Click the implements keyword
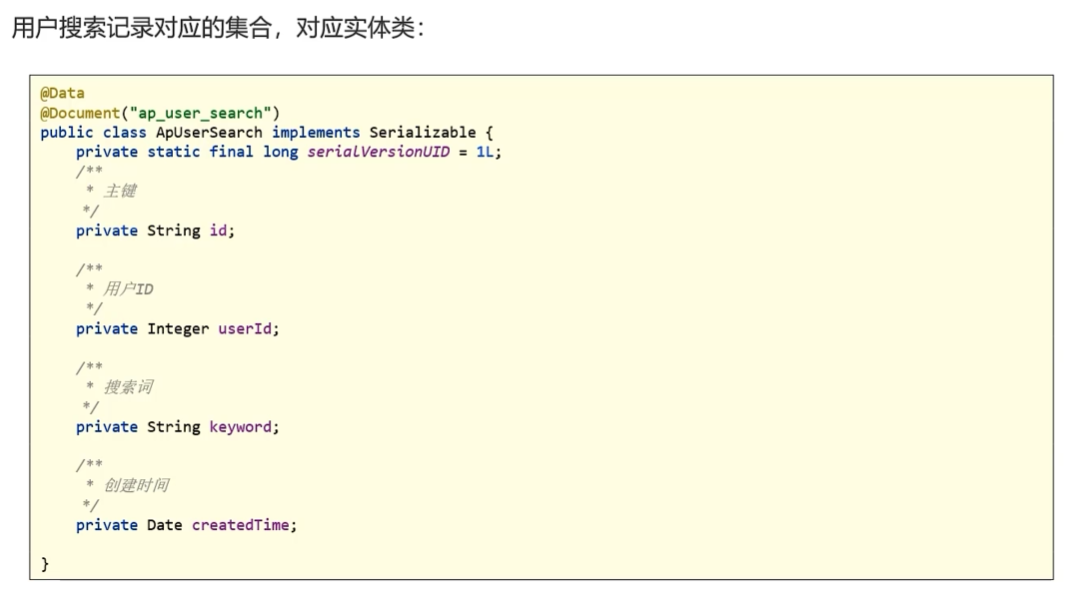The image size is (1066, 589). (316, 133)
